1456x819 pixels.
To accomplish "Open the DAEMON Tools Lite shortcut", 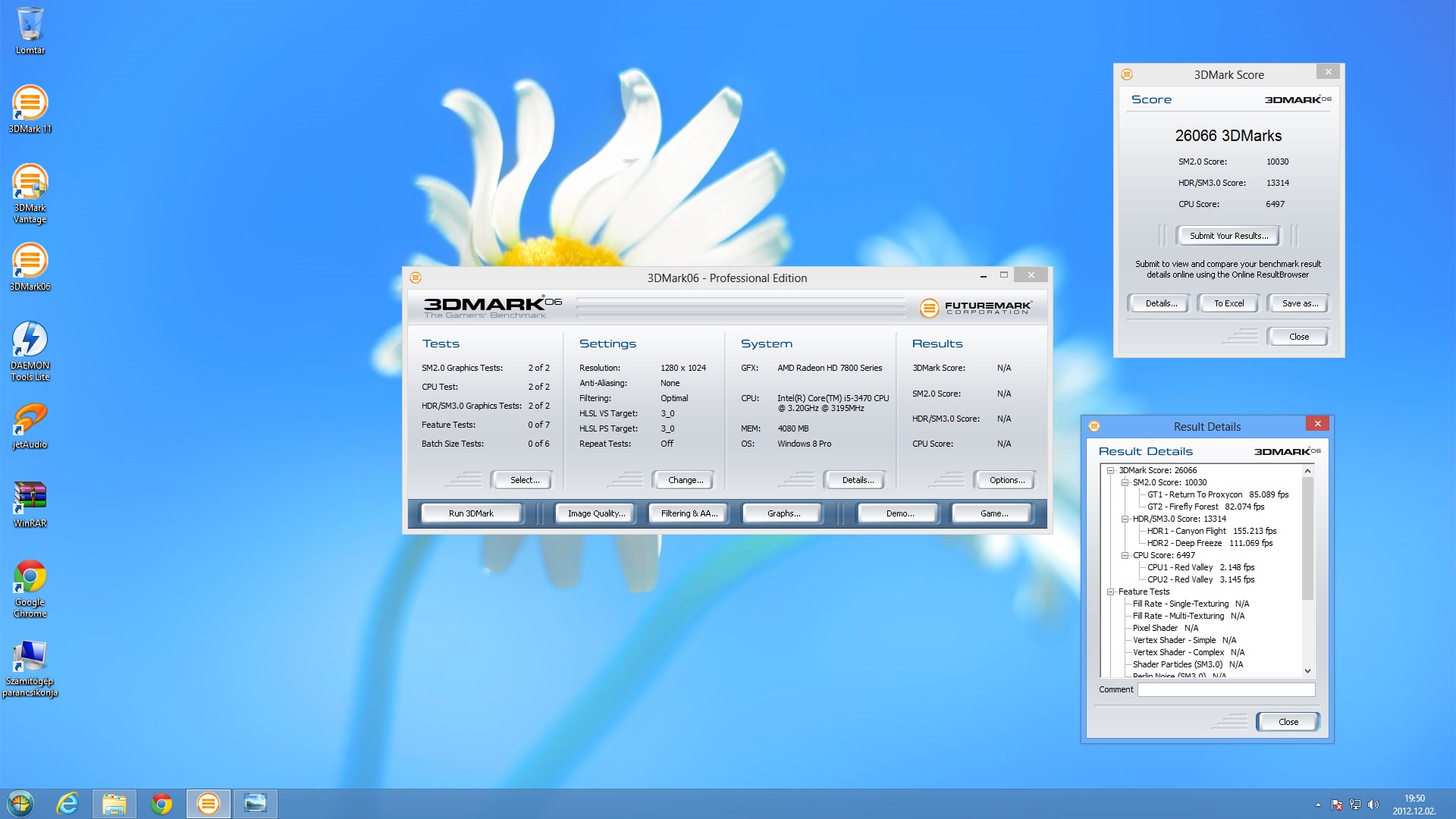I will click(x=30, y=350).
